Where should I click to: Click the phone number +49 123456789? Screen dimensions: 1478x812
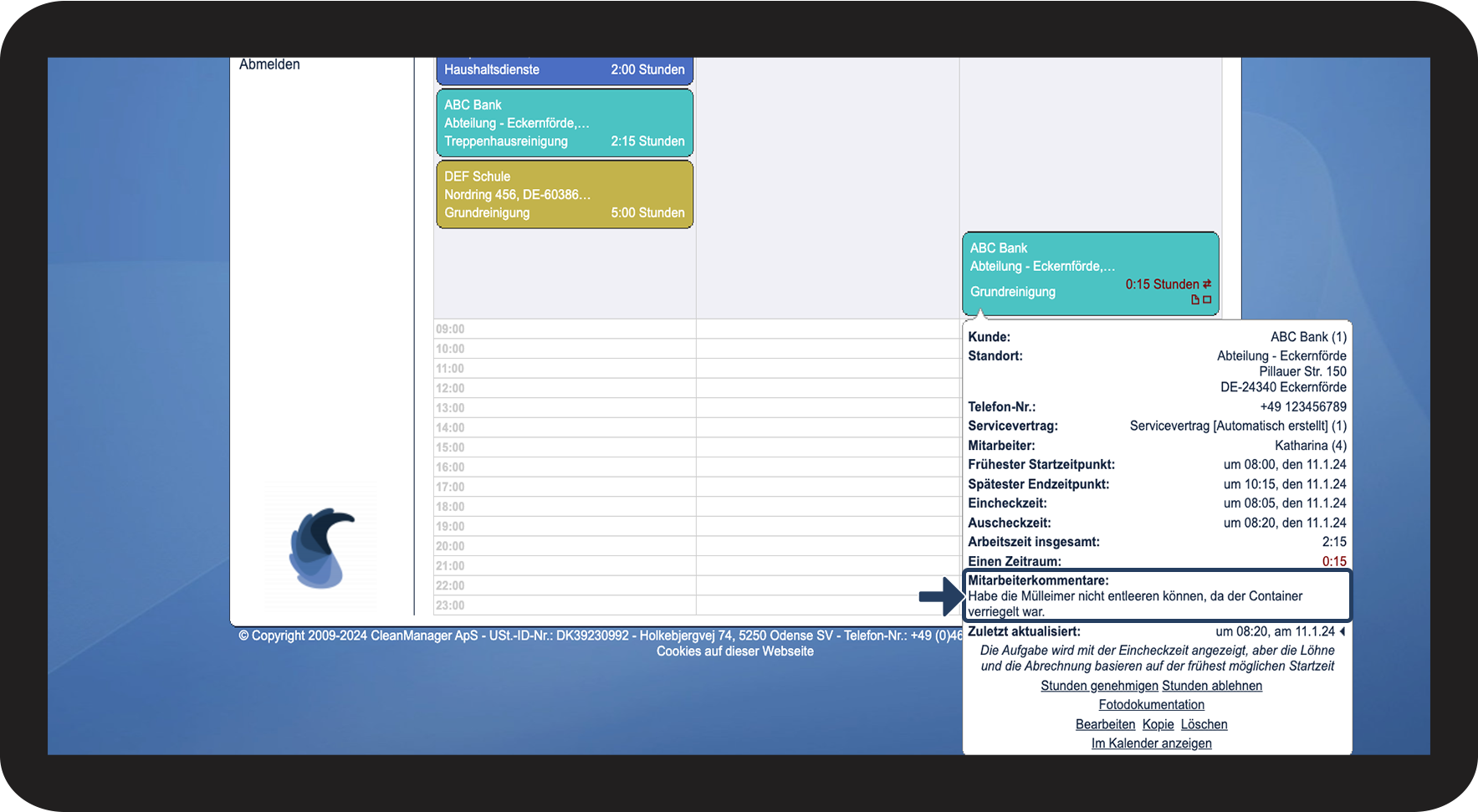tap(1303, 407)
